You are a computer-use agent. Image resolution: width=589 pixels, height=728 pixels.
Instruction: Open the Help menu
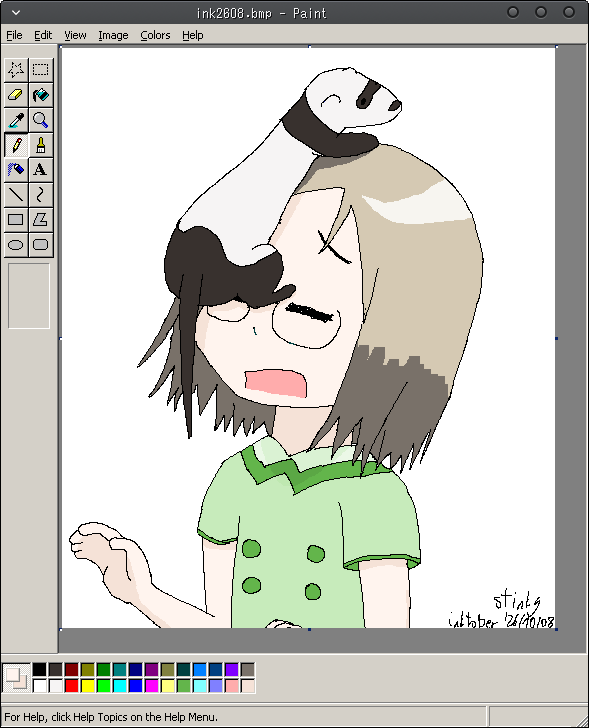click(x=193, y=35)
